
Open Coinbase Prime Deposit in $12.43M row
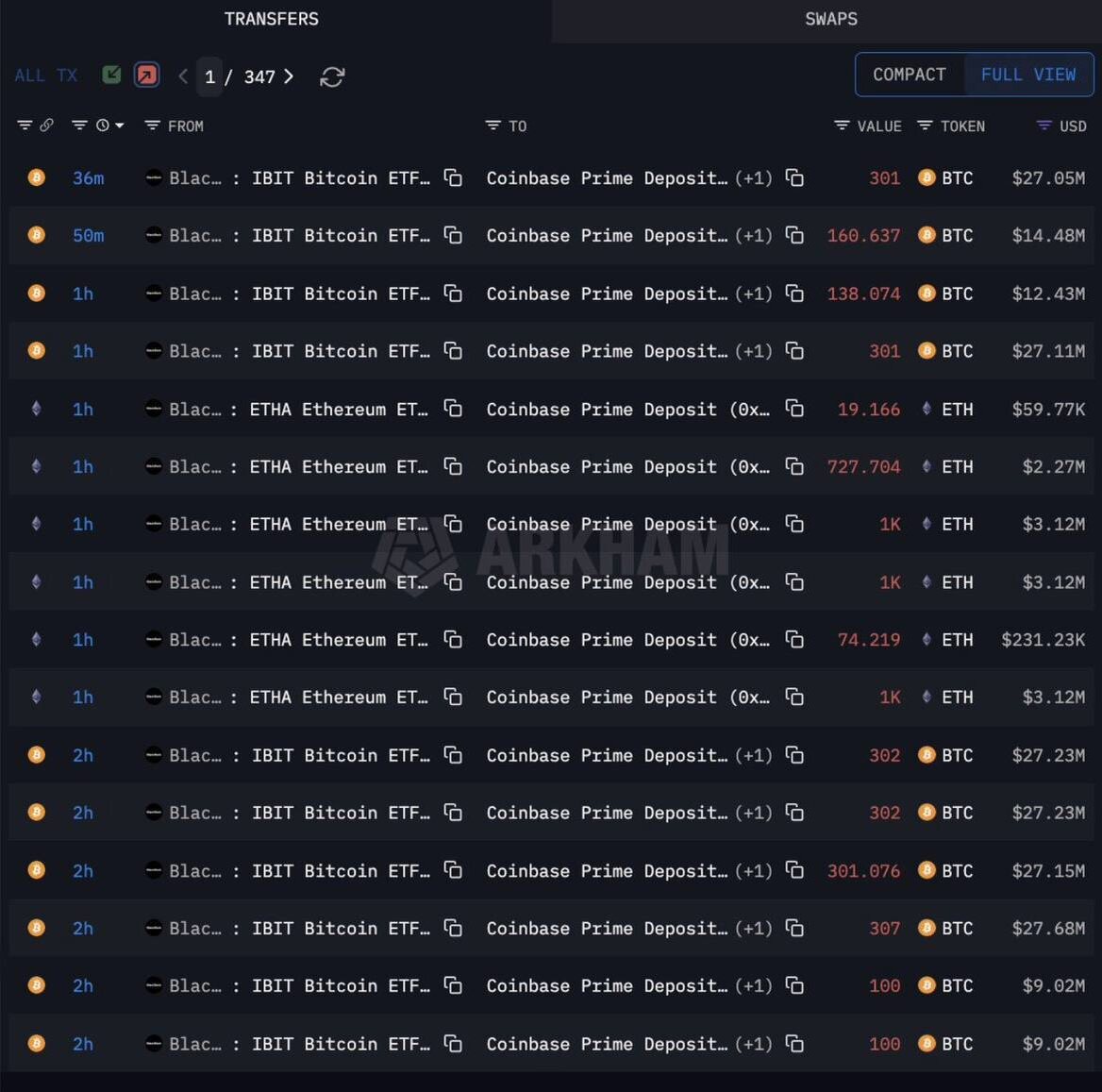point(608,294)
